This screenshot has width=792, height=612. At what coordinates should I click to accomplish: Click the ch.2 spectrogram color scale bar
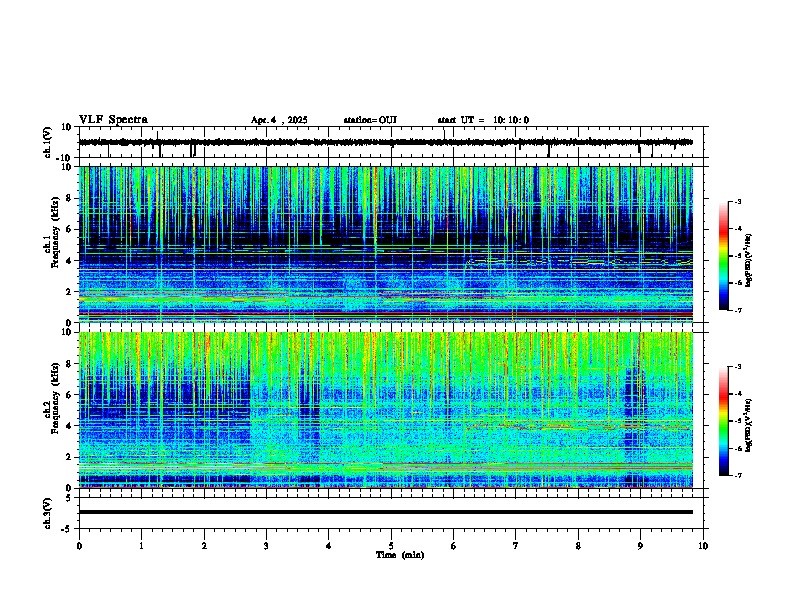tap(723, 421)
